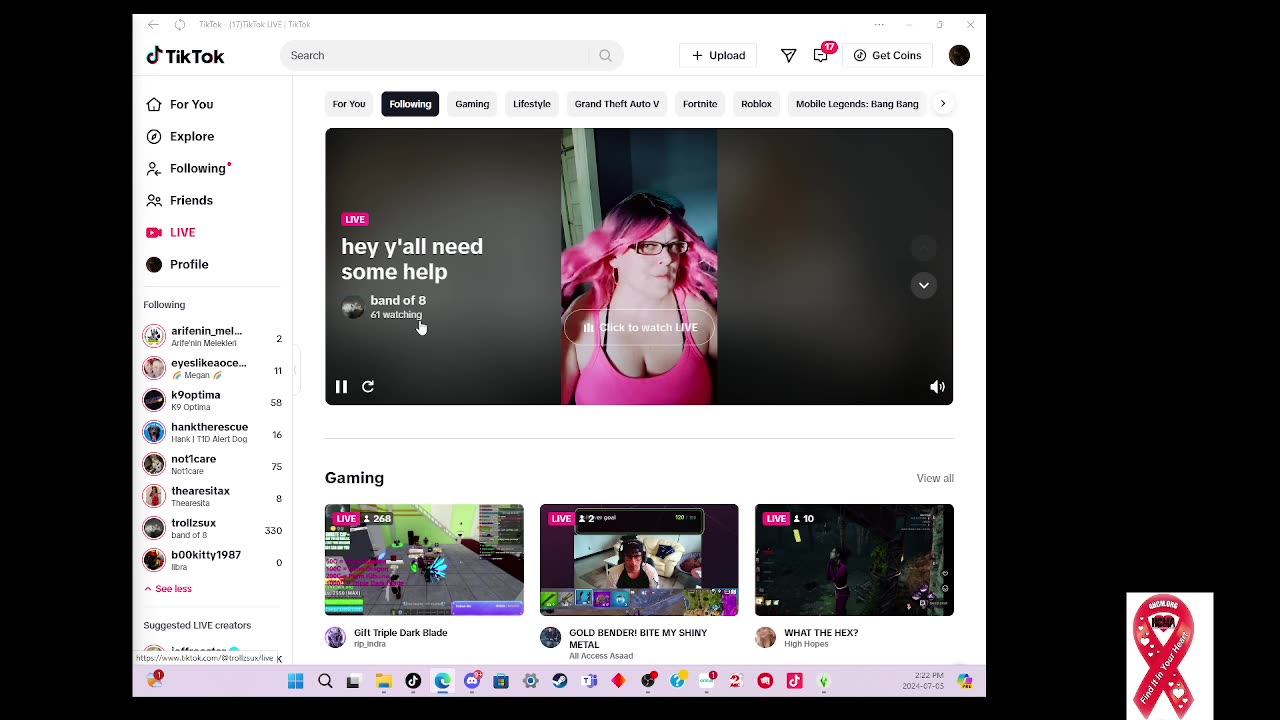Click All Access Asaad streamer avatar
This screenshot has width=1280, height=720.
[551, 637]
